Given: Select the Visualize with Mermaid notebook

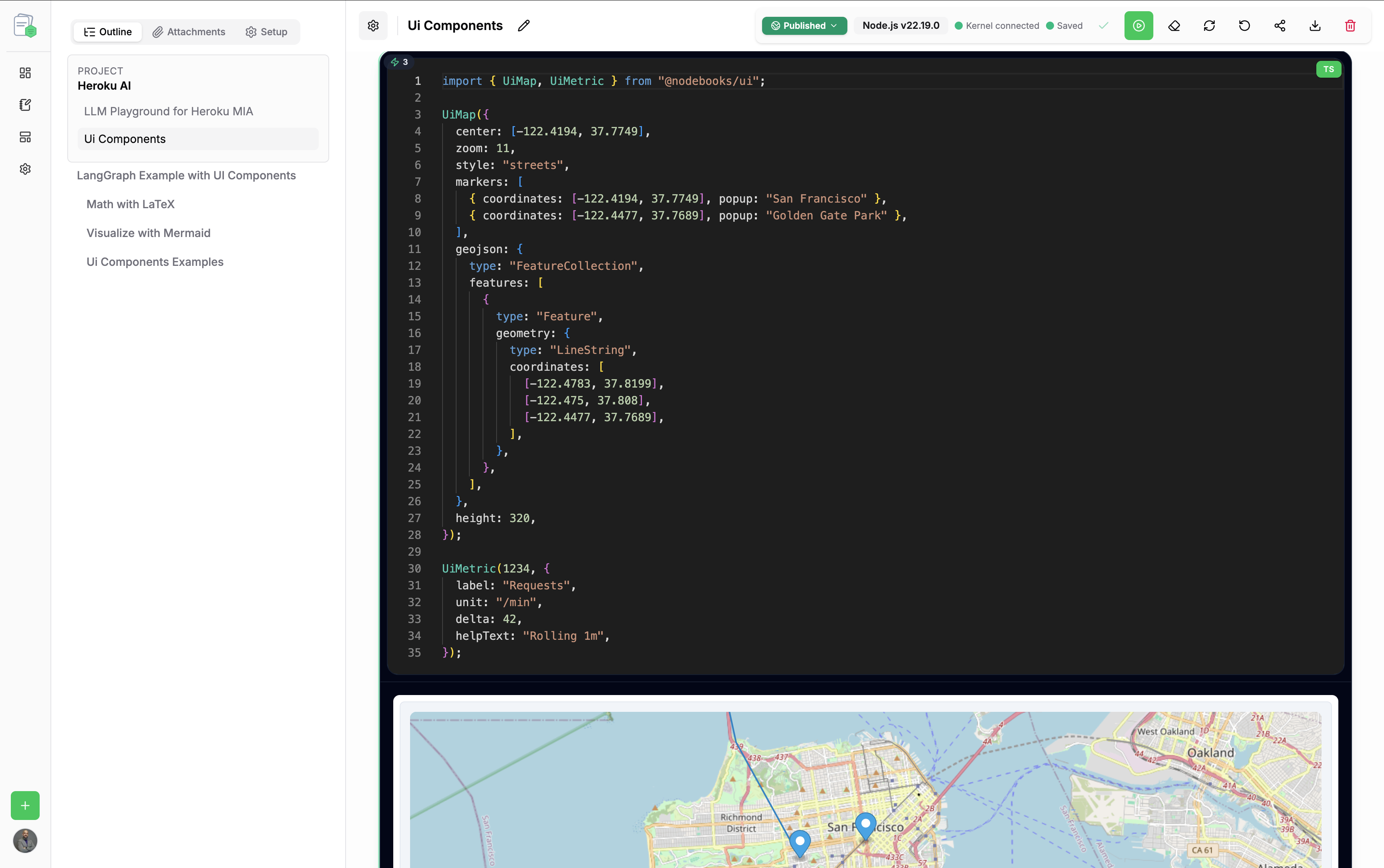Looking at the screenshot, I should click(148, 233).
